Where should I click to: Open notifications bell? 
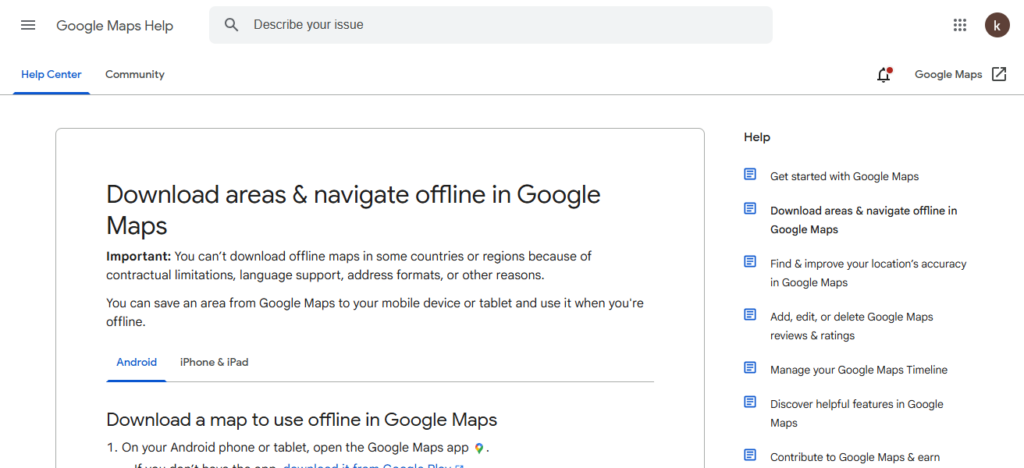click(884, 75)
